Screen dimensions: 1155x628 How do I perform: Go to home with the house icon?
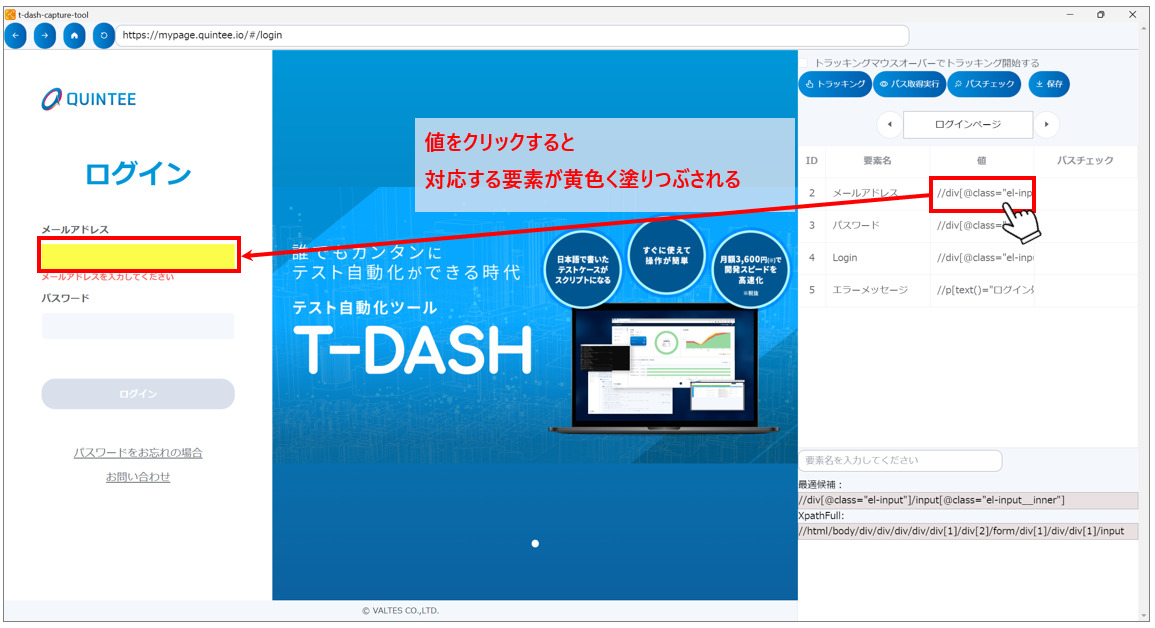[x=74, y=35]
